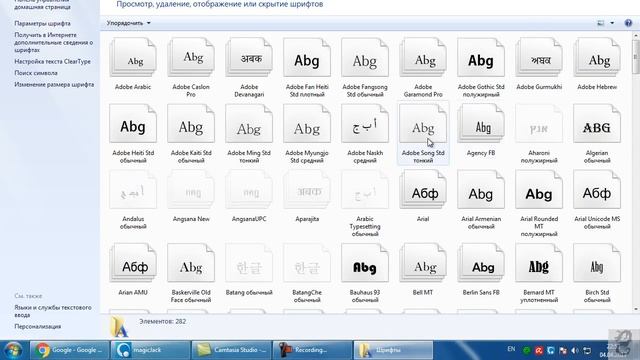Select the Agency FB font icon

pos(481,124)
